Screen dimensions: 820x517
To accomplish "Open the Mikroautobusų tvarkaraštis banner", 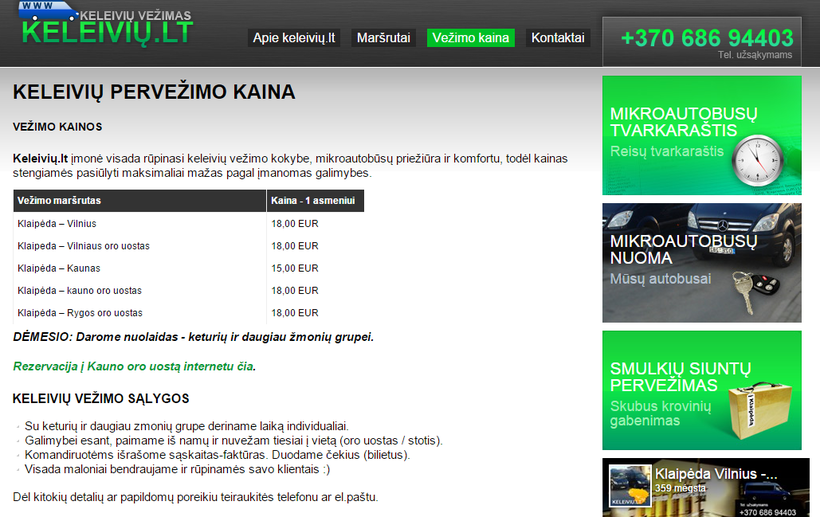I will click(702, 135).
